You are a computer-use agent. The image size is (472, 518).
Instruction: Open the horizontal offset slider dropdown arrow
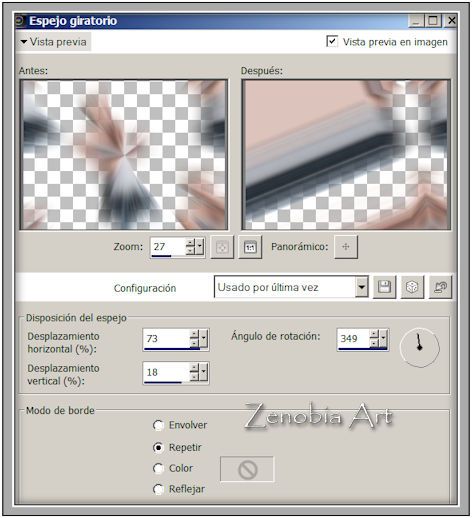click(x=204, y=339)
